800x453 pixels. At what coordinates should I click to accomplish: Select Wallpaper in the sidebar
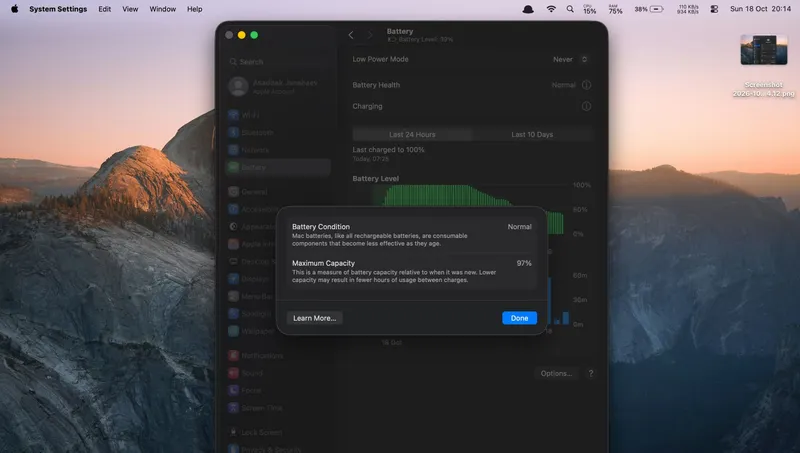point(253,331)
